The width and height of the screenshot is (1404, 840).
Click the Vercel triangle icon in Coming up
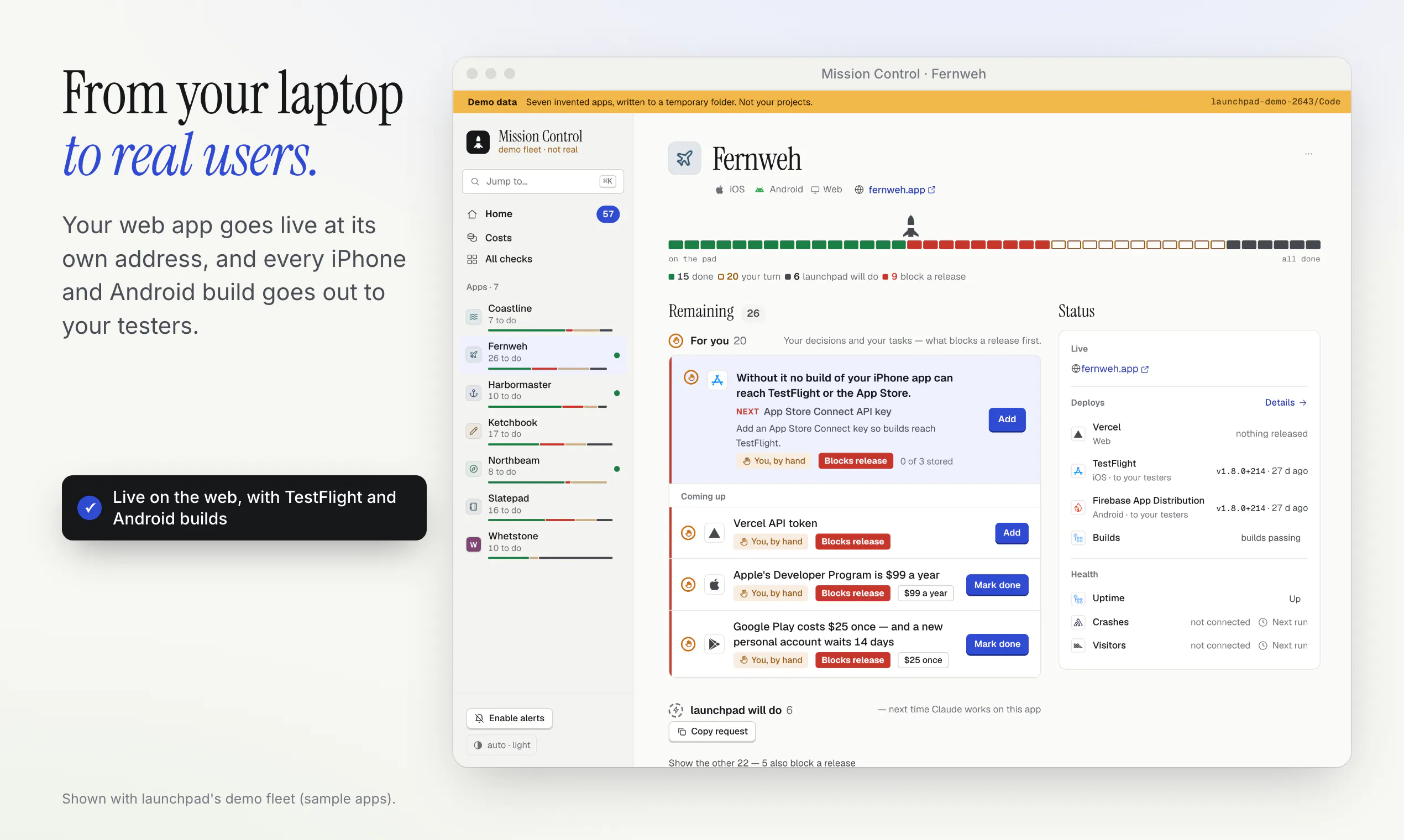click(715, 533)
